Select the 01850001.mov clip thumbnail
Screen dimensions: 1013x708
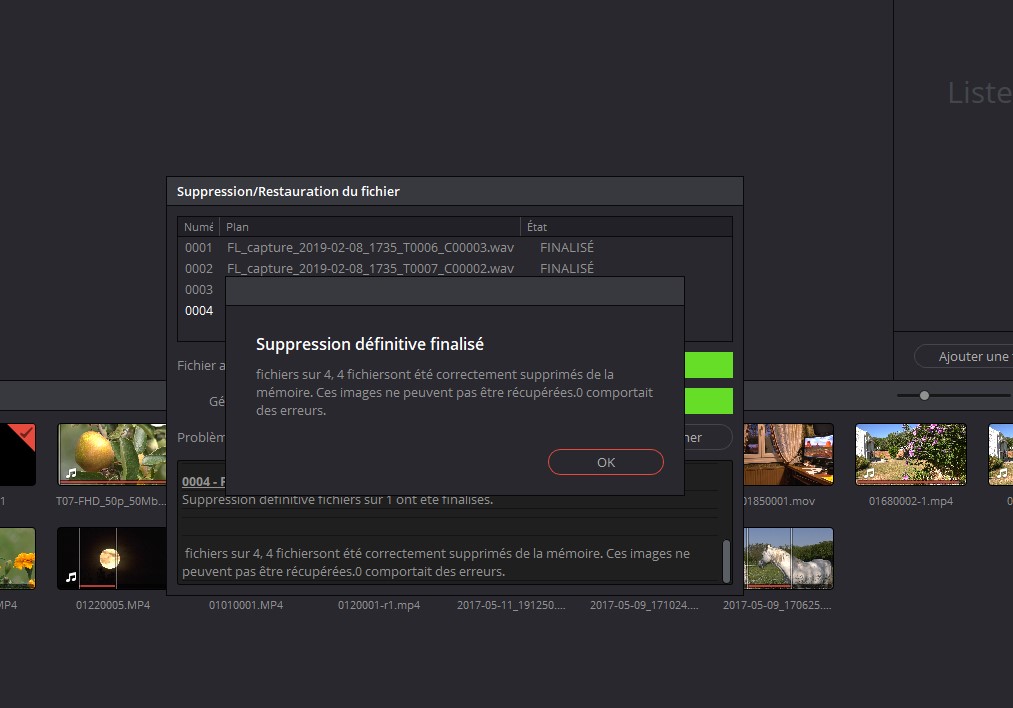(x=788, y=454)
